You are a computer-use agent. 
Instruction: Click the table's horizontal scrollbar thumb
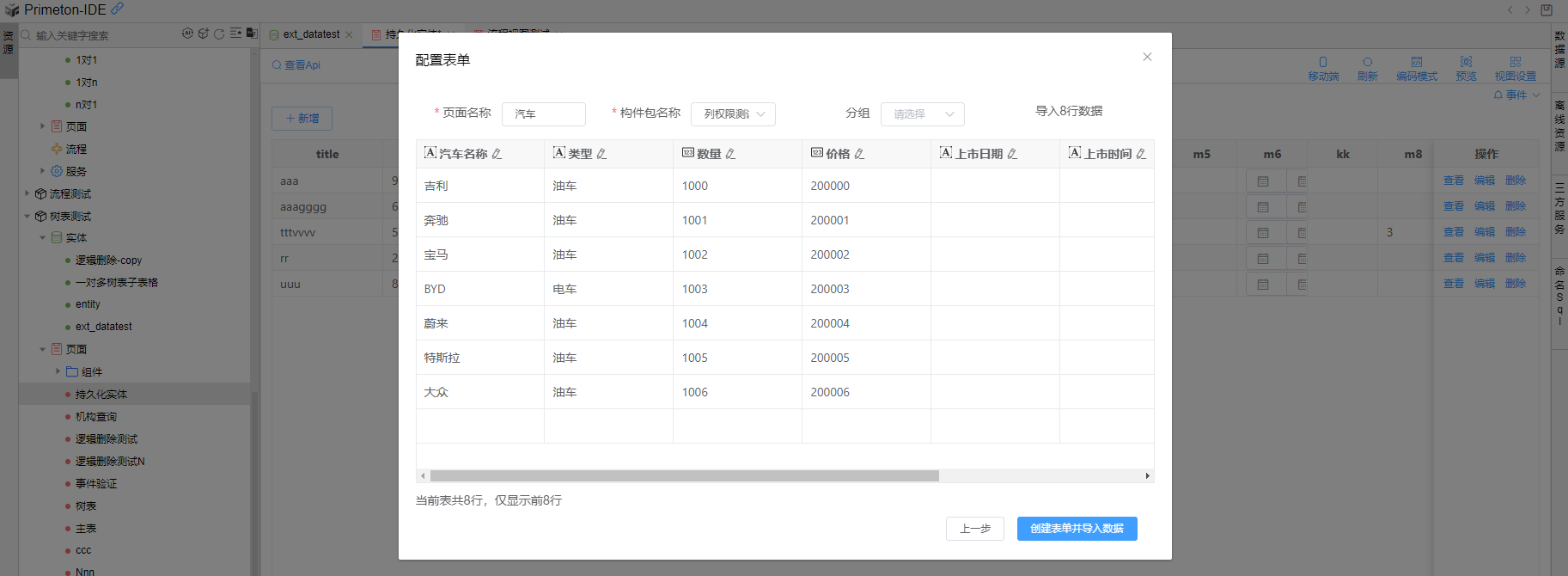tap(684, 475)
